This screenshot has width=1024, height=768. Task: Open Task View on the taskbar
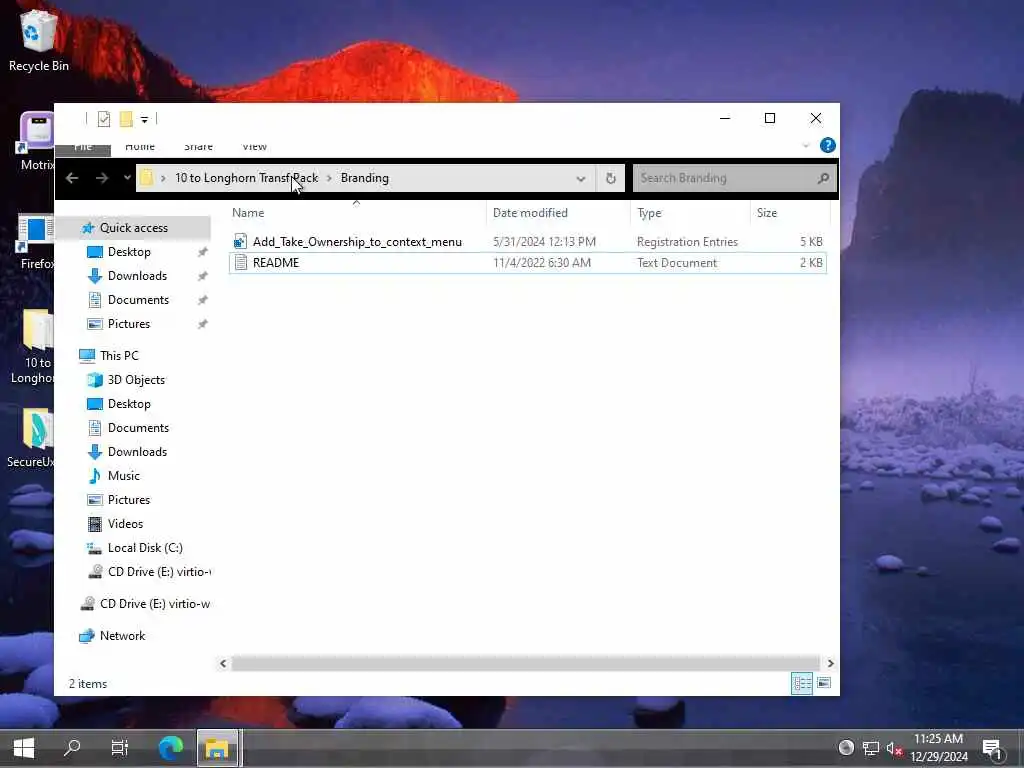(x=120, y=748)
